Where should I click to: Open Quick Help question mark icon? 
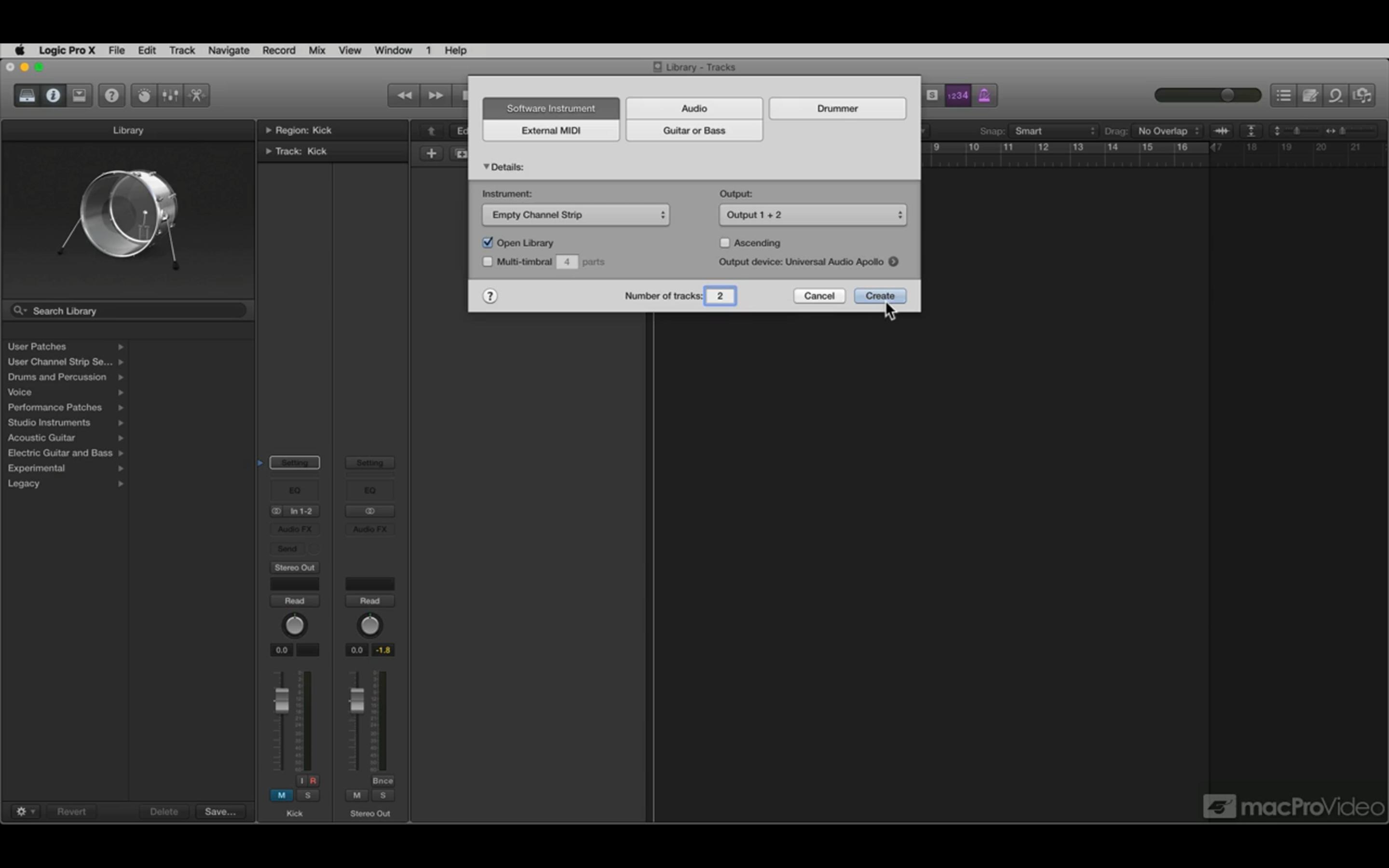coord(112,95)
